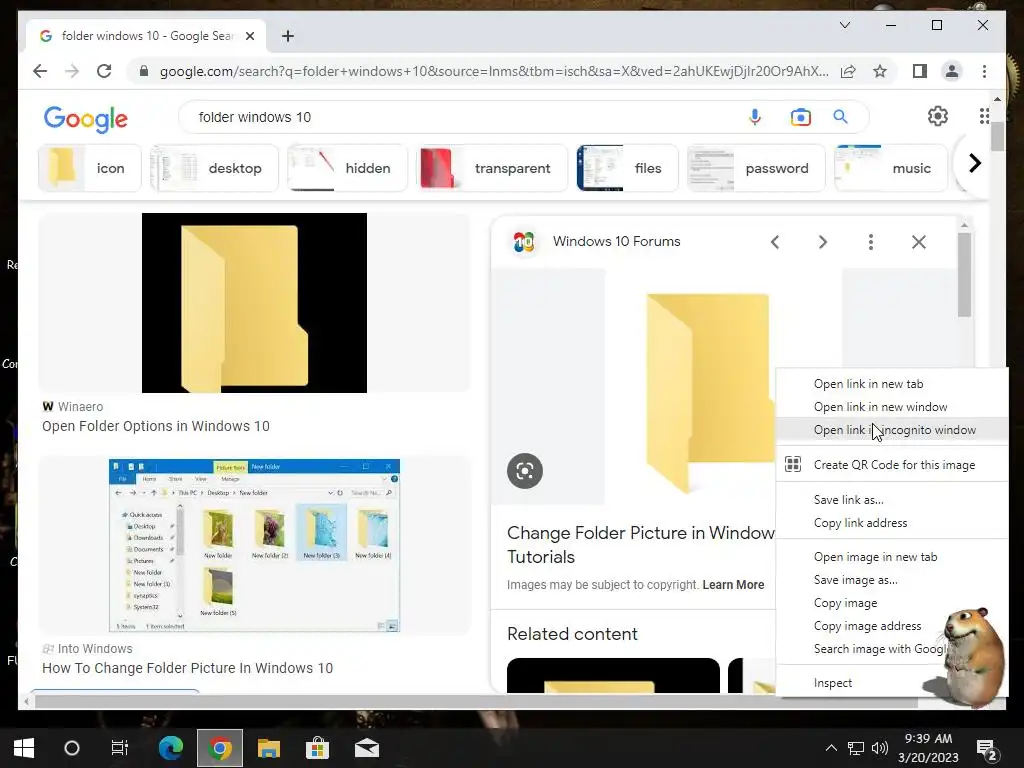1024x768 pixels.
Task: Filter results by 'desktop' chip
Action: tap(214, 168)
